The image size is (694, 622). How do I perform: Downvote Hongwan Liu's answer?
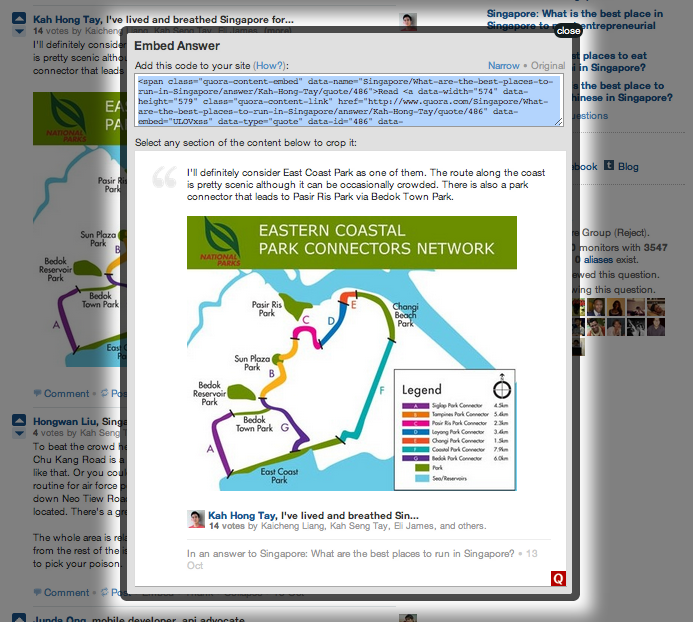pyautogui.click(x=19, y=433)
